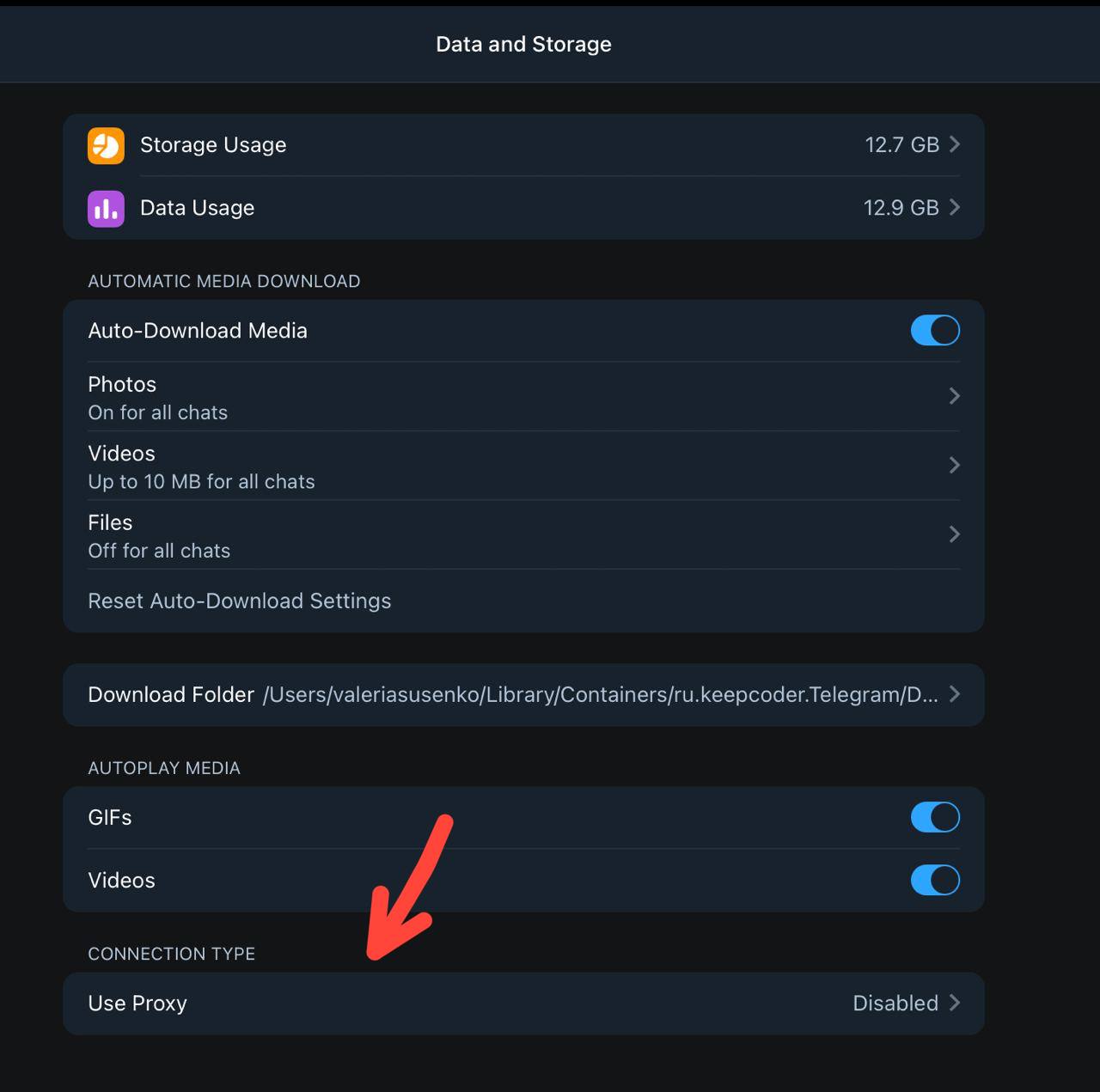Viewport: 1100px width, 1092px height.
Task: Click Reset Auto-Download Settings
Action: tap(239, 601)
